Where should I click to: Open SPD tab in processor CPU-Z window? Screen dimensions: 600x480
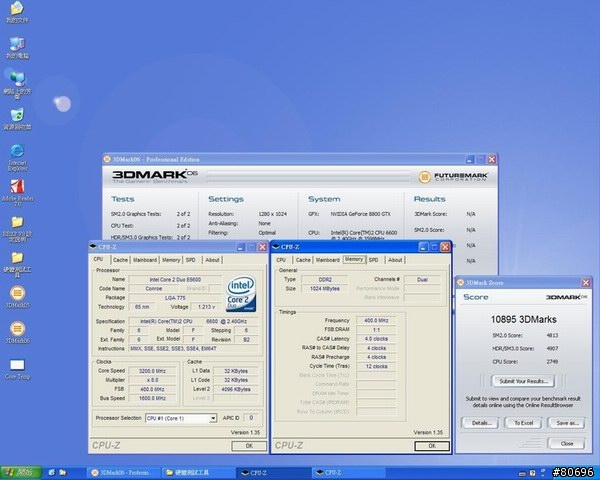(191, 260)
